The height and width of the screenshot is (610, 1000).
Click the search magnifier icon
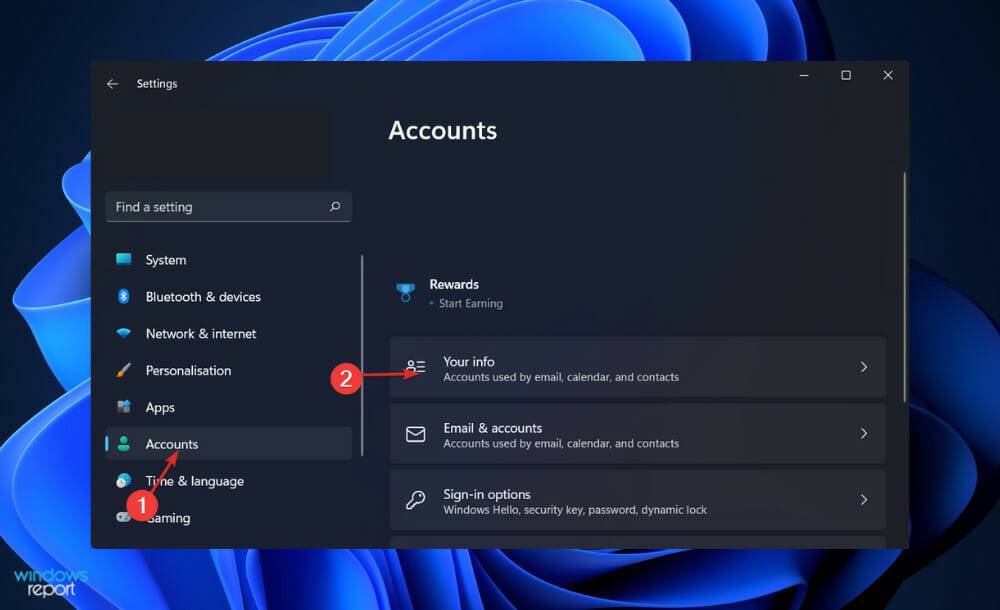pos(335,206)
